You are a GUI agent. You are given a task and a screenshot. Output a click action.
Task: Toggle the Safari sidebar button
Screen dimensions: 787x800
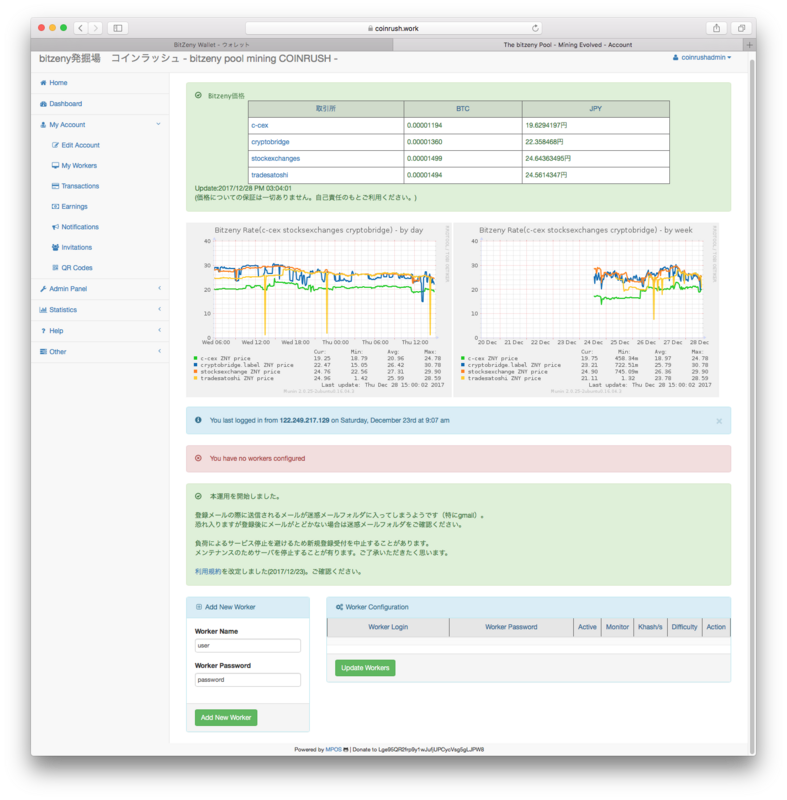click(x=118, y=28)
